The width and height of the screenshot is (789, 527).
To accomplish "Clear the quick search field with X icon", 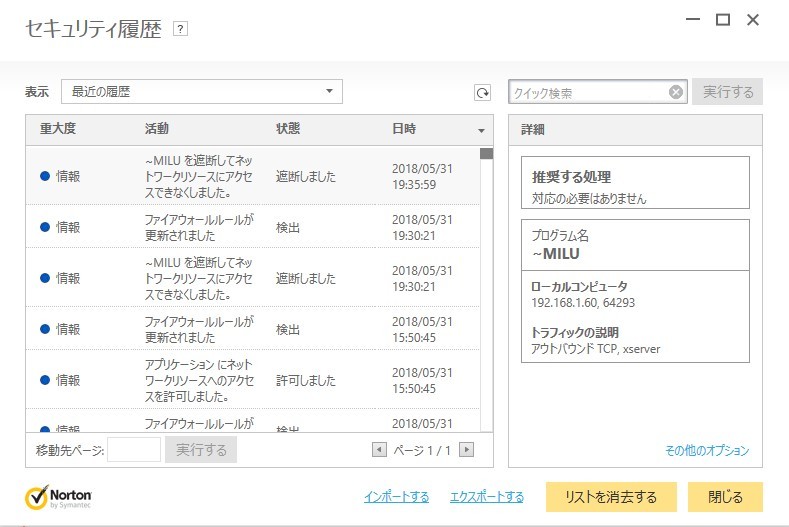I will pyautogui.click(x=676, y=93).
